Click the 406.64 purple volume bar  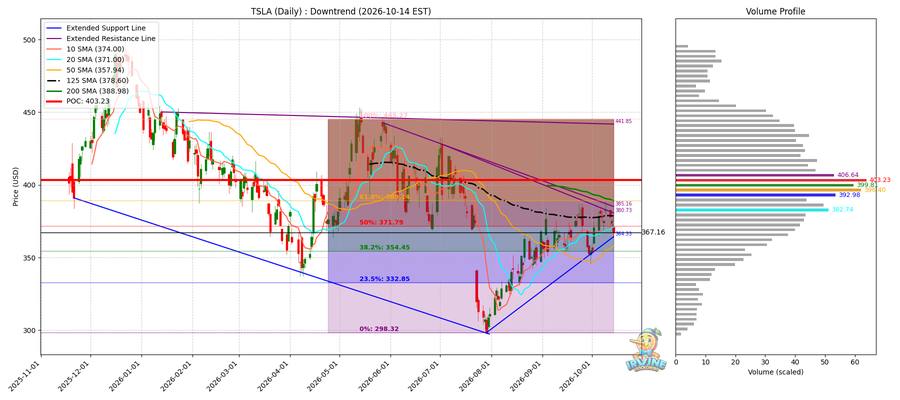click(x=755, y=174)
